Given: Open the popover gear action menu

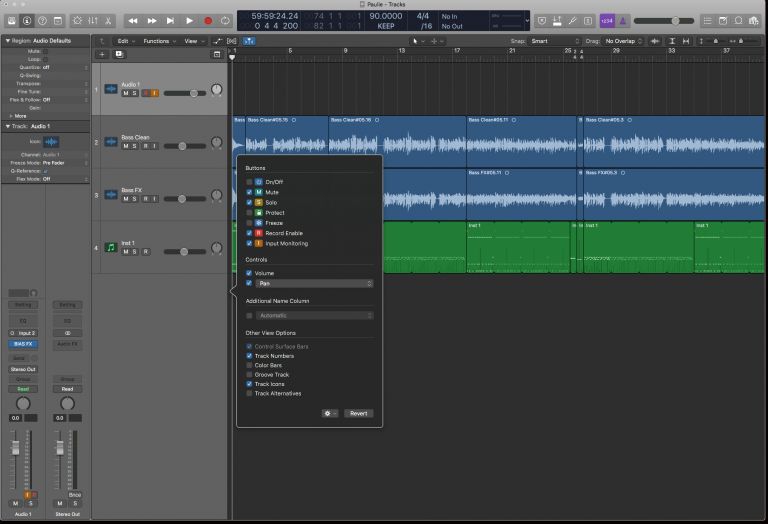Looking at the screenshot, I should pos(330,413).
